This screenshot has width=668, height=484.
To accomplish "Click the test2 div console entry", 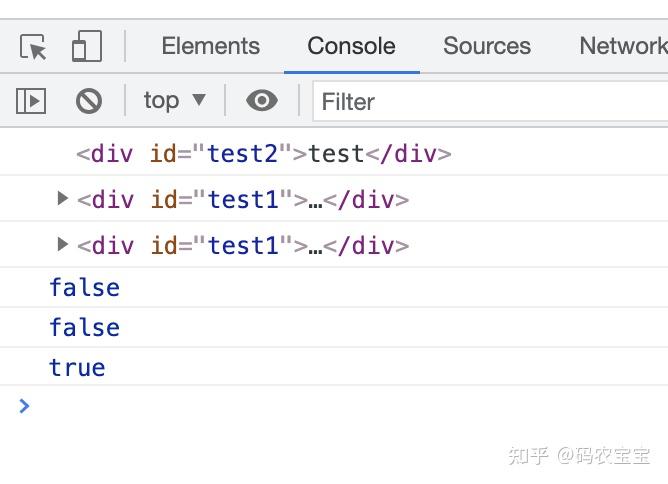I will coord(264,154).
